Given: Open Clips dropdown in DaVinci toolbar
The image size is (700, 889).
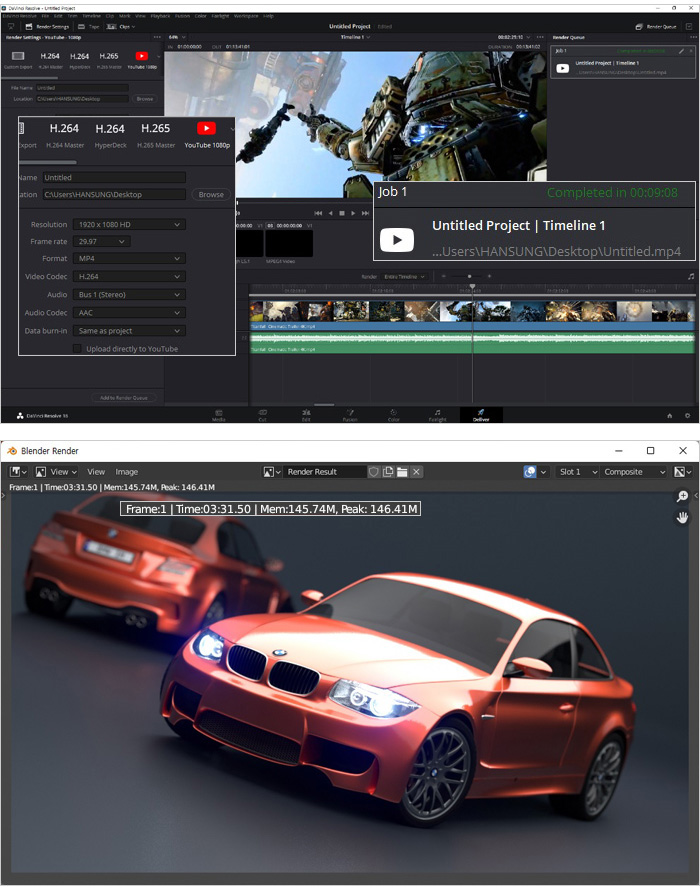Looking at the screenshot, I should pyautogui.click(x=121, y=27).
